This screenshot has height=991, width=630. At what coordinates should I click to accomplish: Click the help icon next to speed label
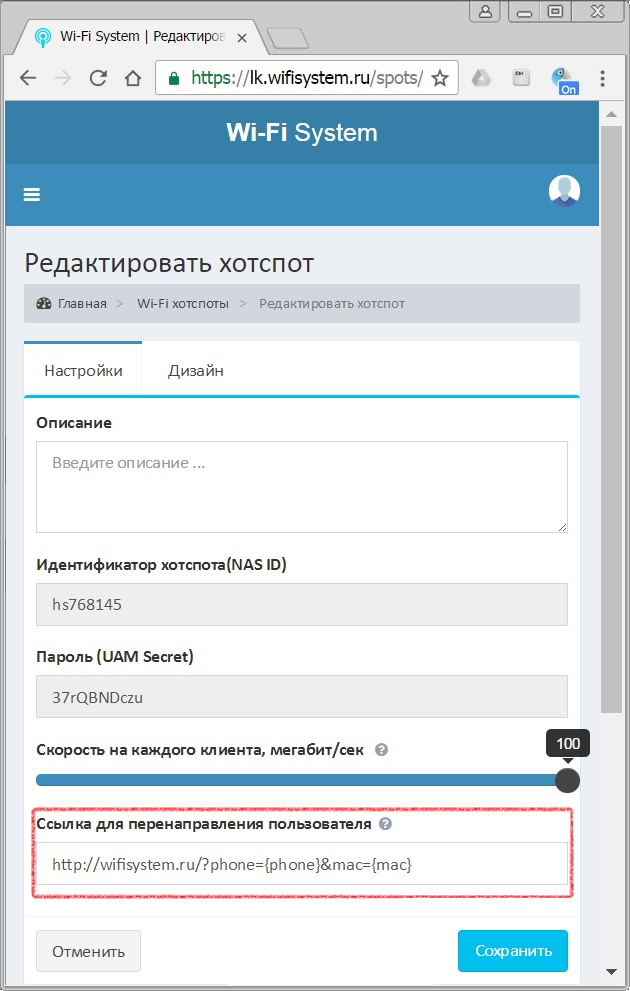[x=381, y=750]
